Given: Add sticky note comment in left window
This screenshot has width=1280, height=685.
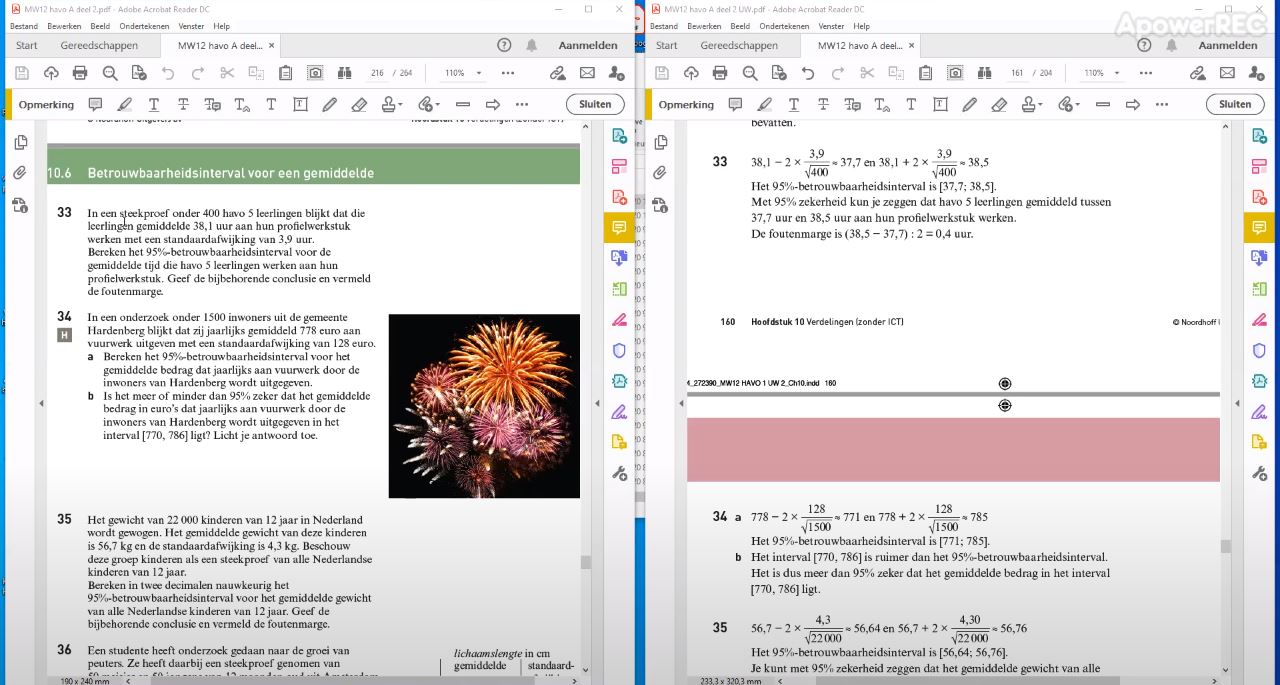Looking at the screenshot, I should coord(95,104).
